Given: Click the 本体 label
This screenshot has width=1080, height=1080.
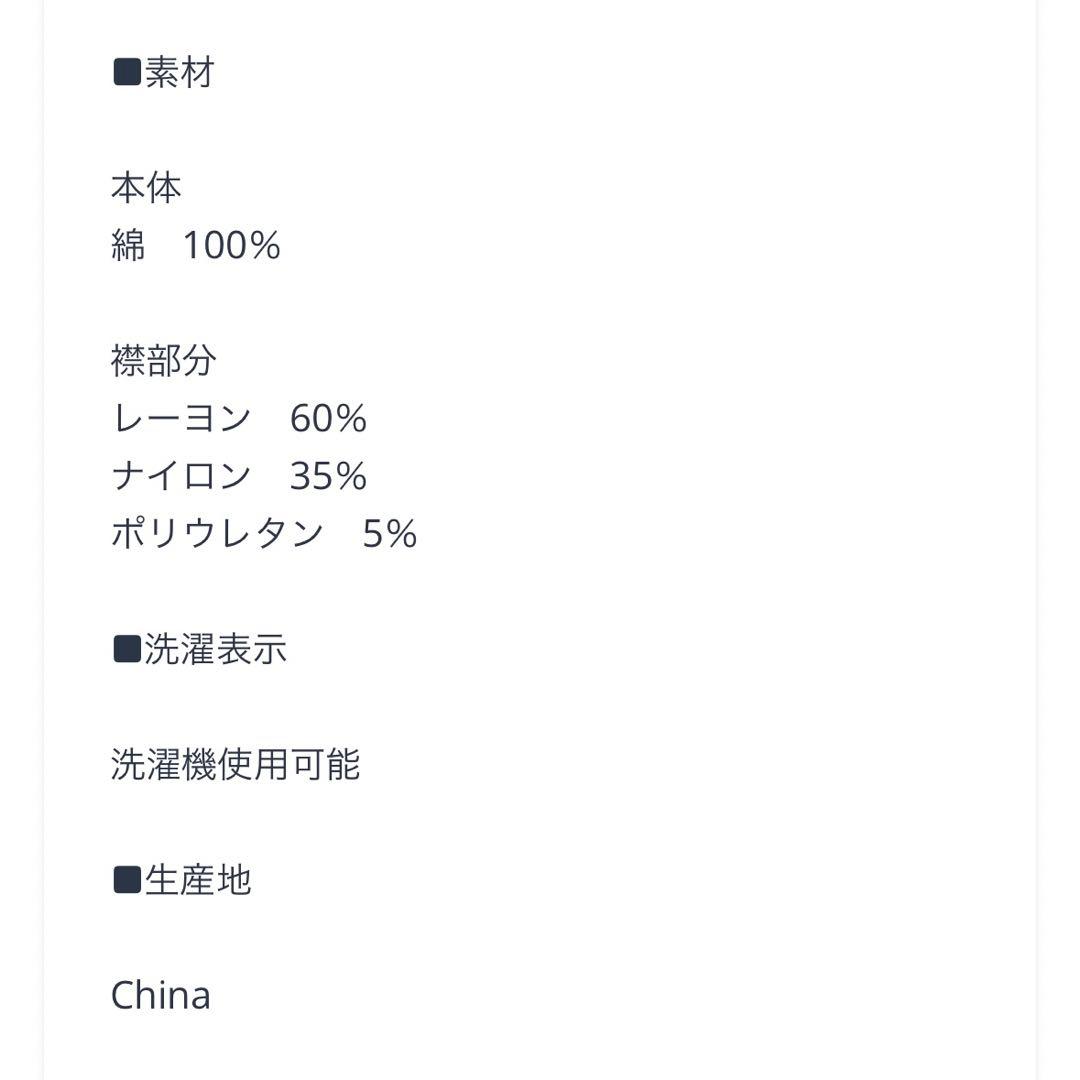Looking at the screenshot, I should [146, 188].
